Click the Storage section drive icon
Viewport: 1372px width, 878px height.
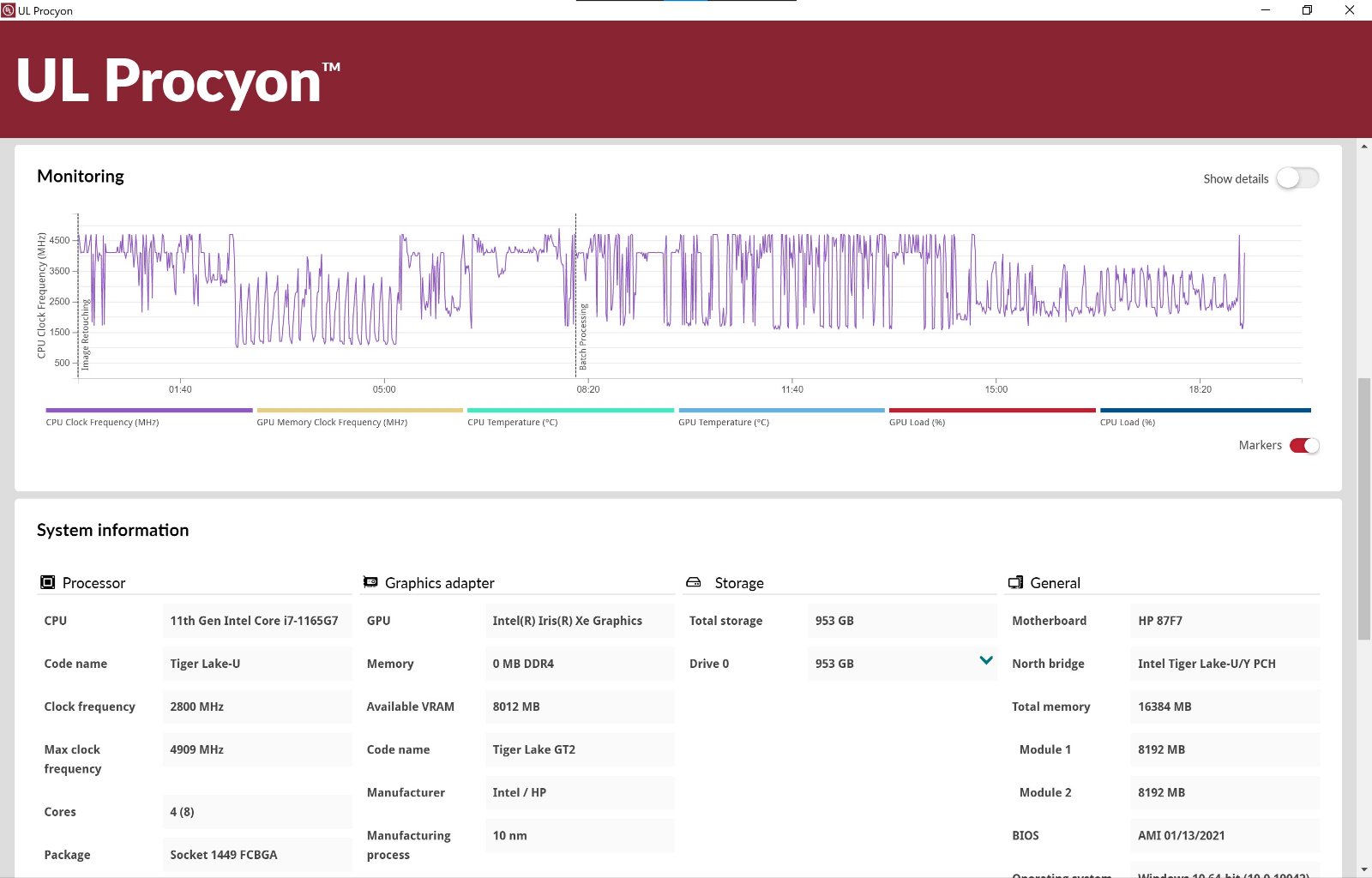[x=694, y=582]
